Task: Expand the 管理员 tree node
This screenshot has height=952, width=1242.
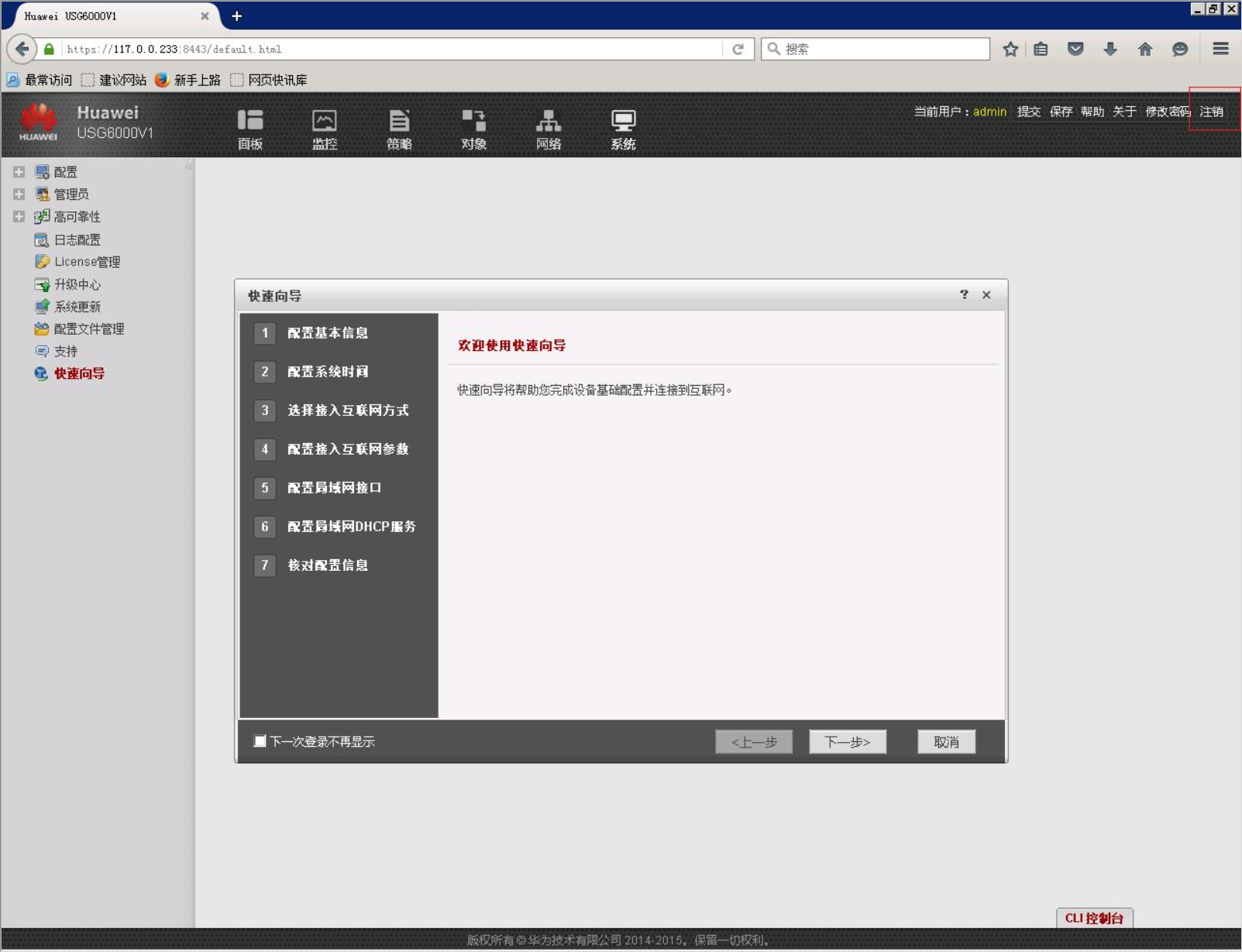Action: [19, 194]
